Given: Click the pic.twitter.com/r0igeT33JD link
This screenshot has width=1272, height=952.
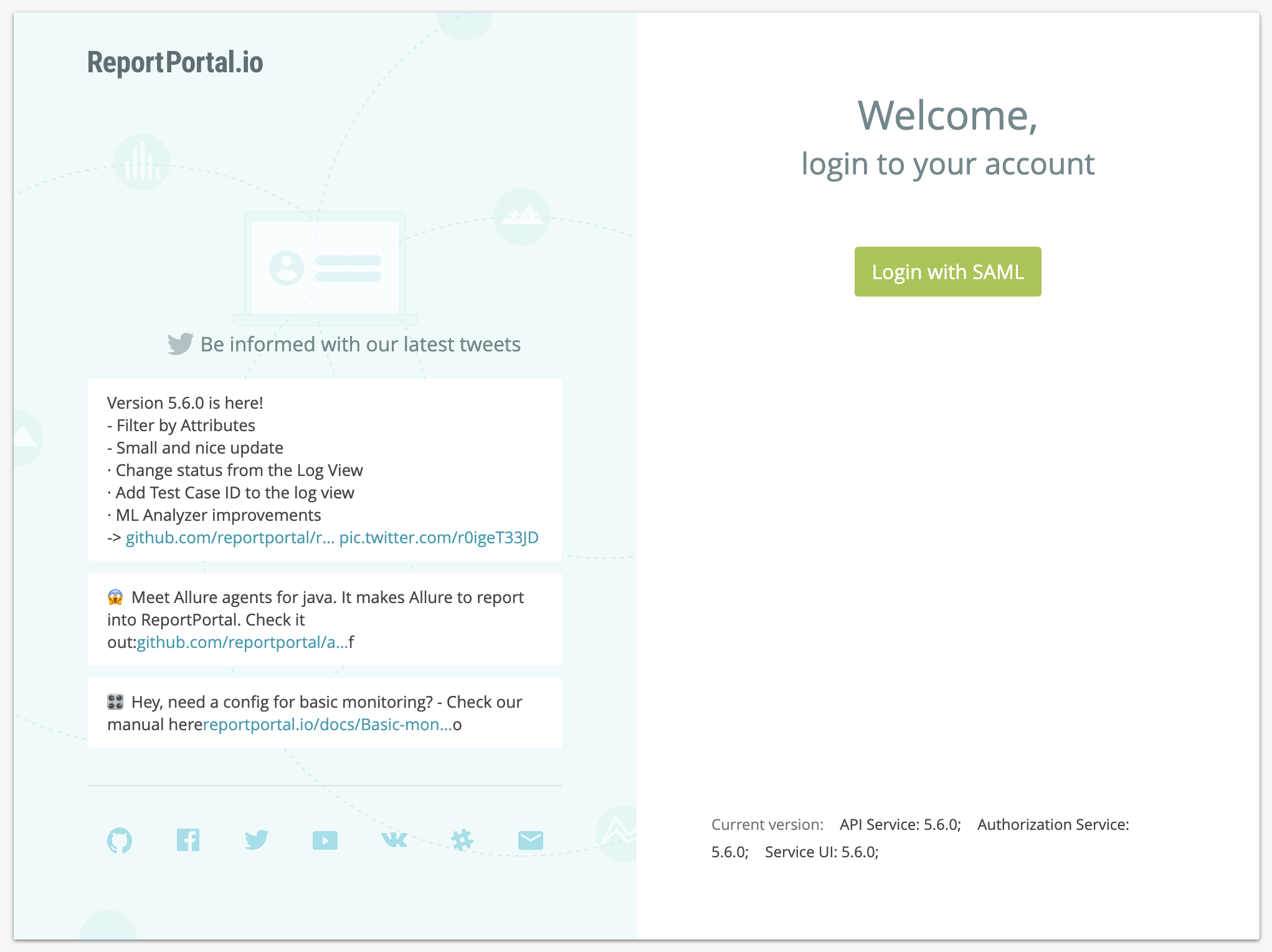Looking at the screenshot, I should point(440,537).
